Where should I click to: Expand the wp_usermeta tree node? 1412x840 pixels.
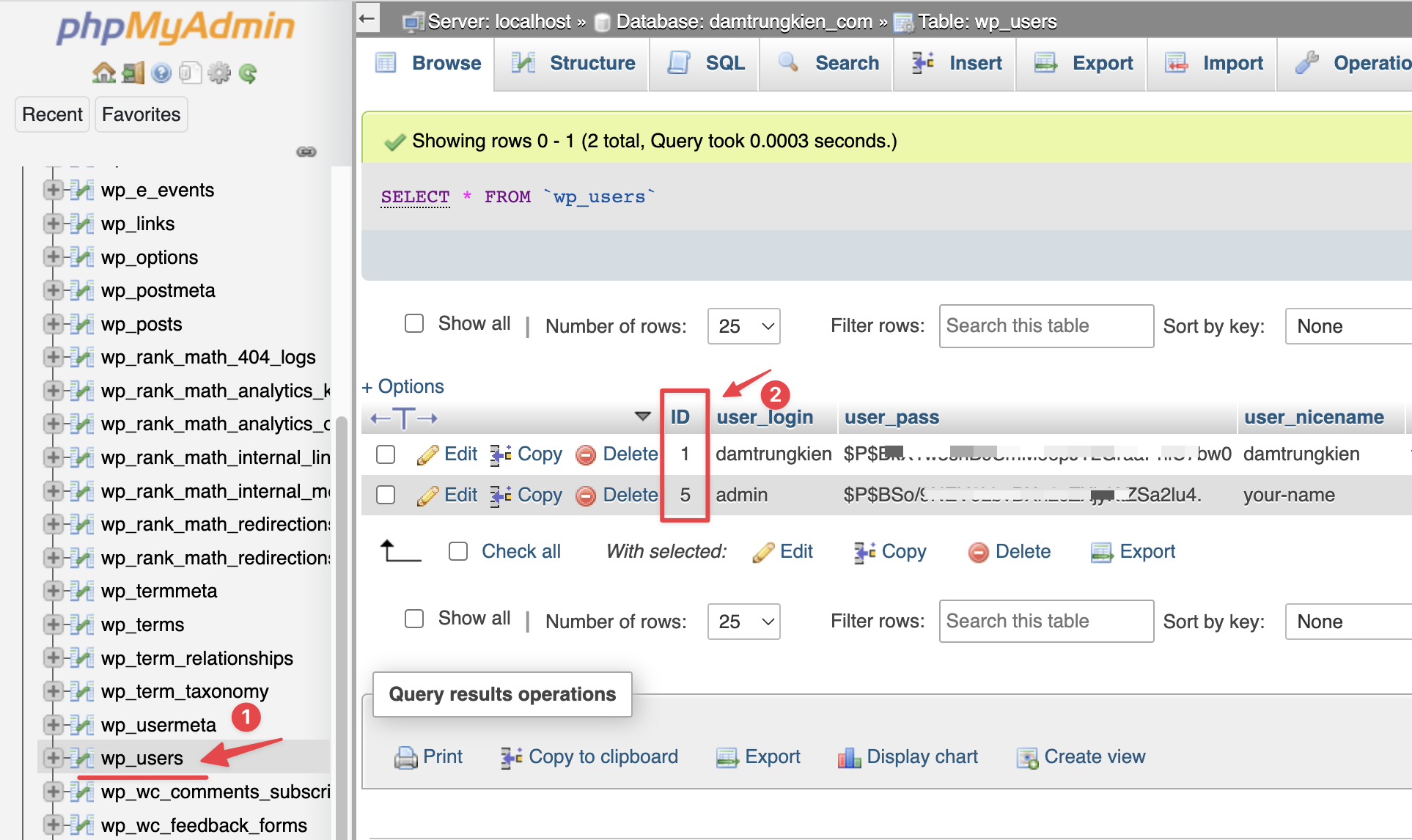click(x=52, y=725)
